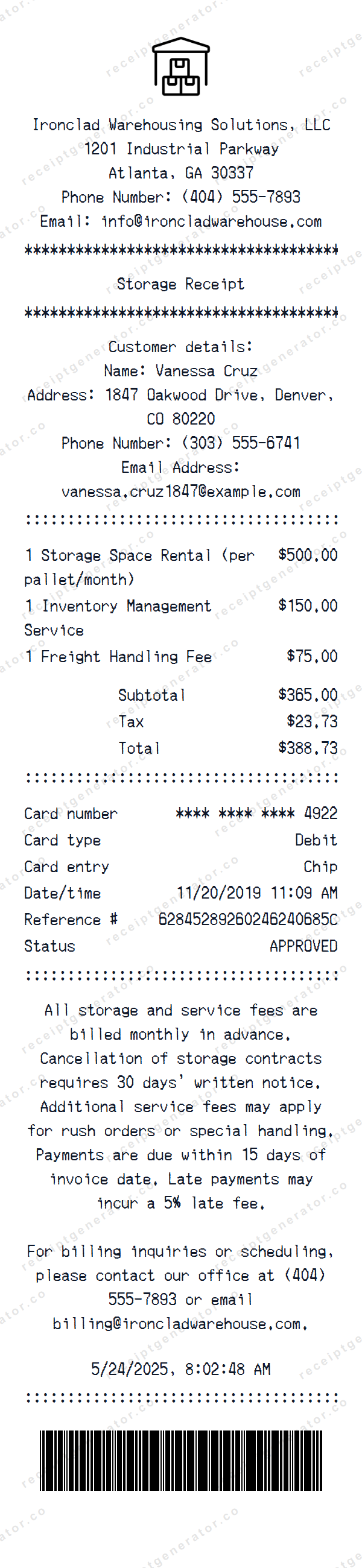Click the Total amount $388.73
Image resolution: width=362 pixels, height=1568 pixels.
pos(308,748)
